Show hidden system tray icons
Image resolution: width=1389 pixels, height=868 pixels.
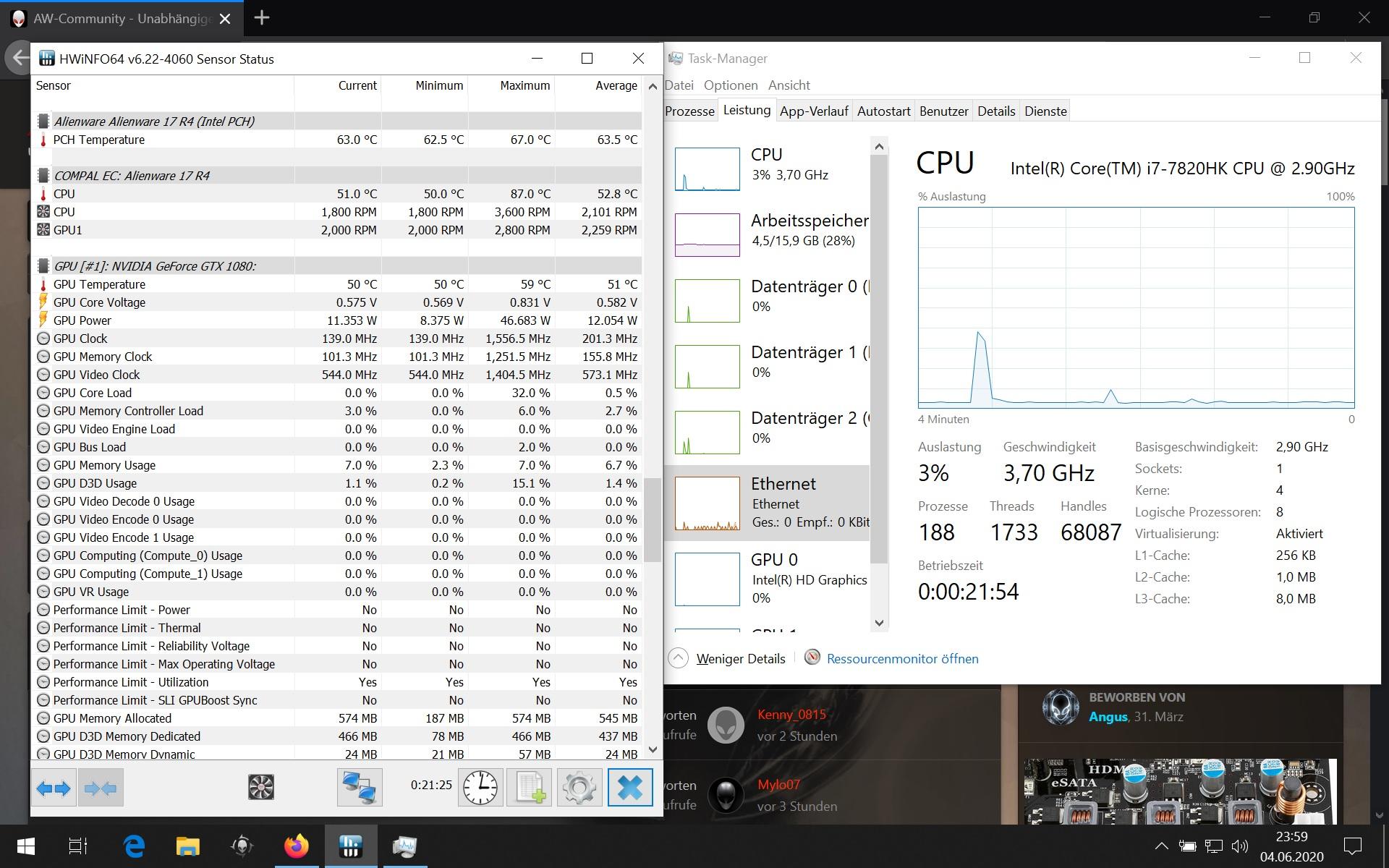[x=1161, y=846]
